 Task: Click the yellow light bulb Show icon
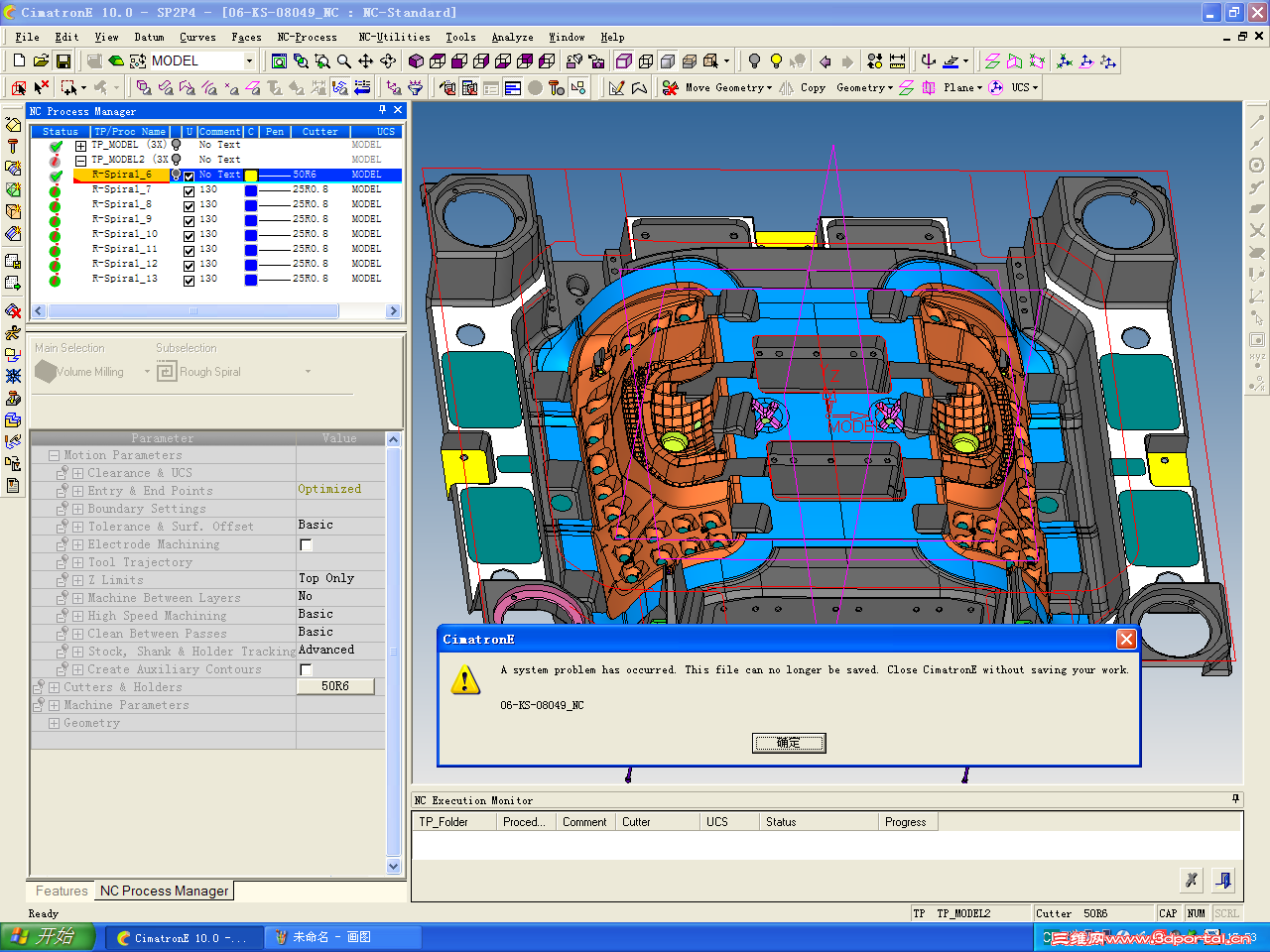[x=776, y=61]
